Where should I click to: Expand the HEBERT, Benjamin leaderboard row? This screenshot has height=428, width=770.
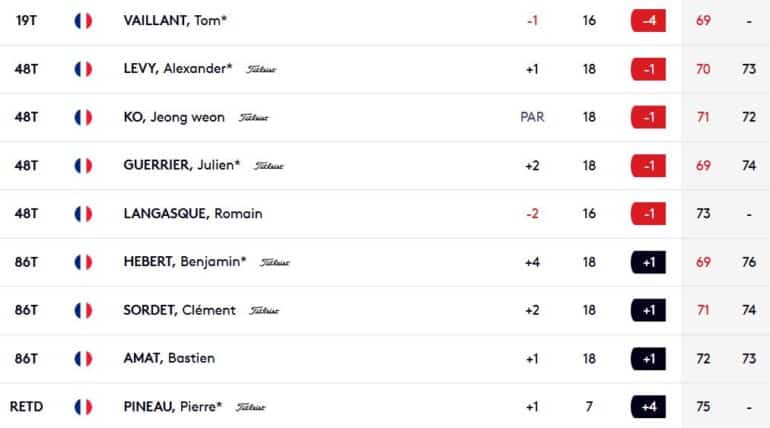point(385,262)
